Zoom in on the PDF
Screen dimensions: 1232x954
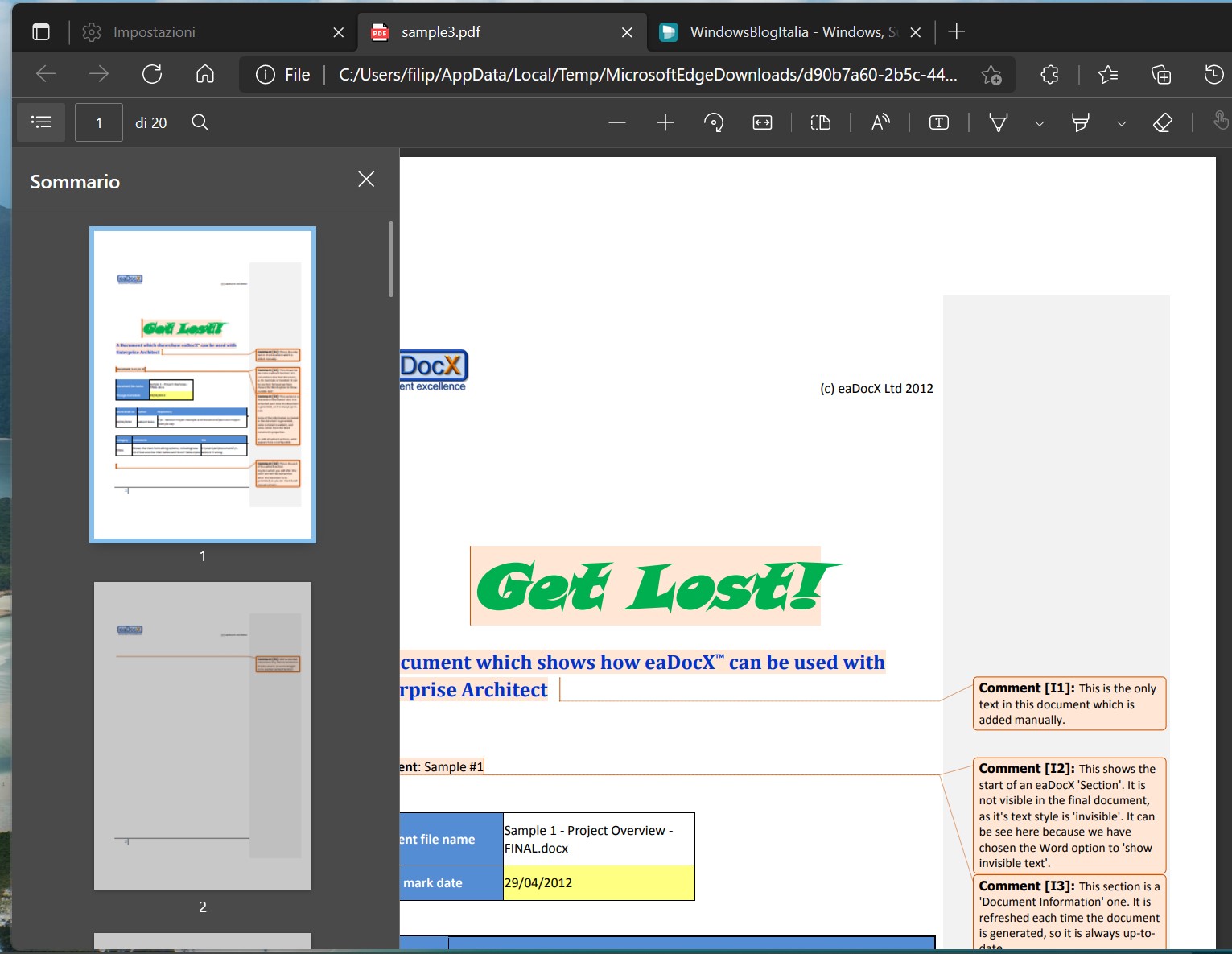665,122
